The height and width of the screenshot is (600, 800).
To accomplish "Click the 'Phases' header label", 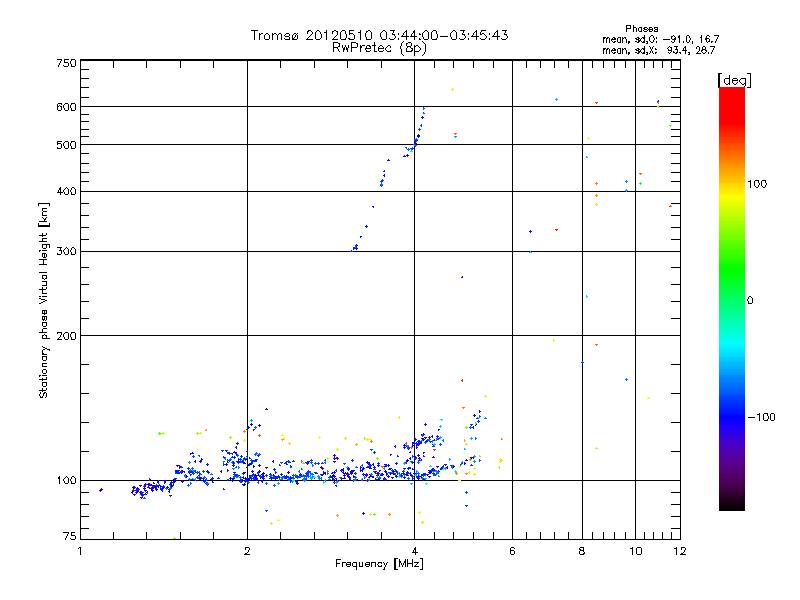I will click(x=641, y=29).
